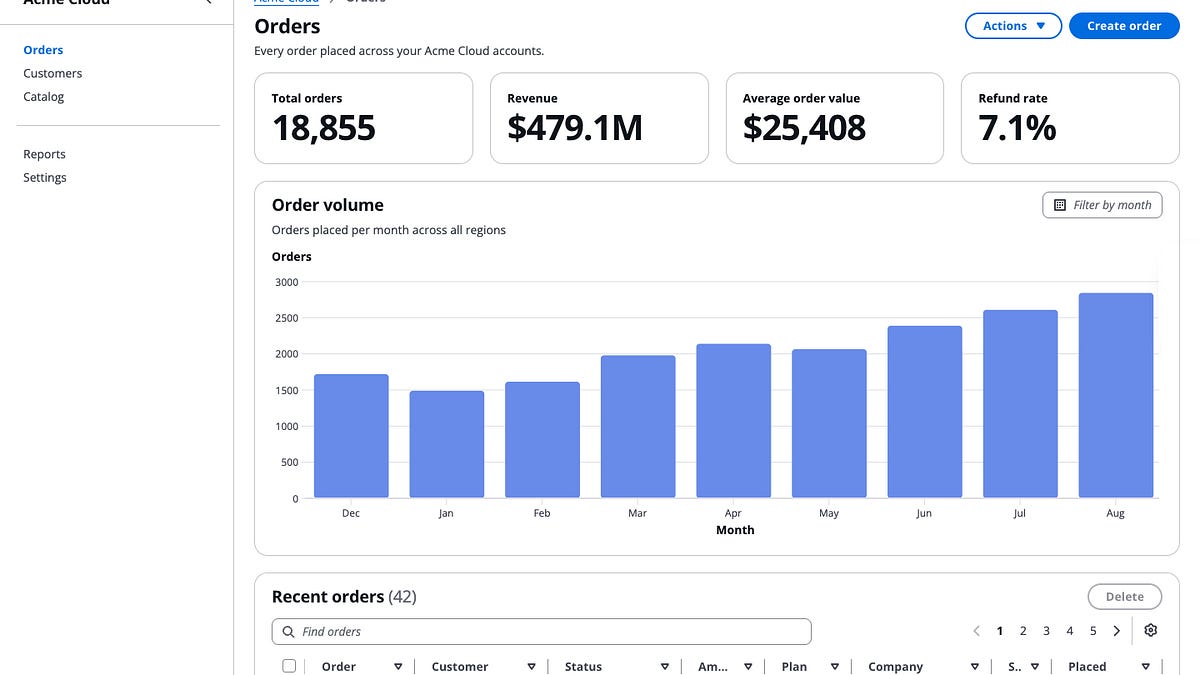Click the Aug bar in the chart
1200x675 pixels.
coord(1116,396)
